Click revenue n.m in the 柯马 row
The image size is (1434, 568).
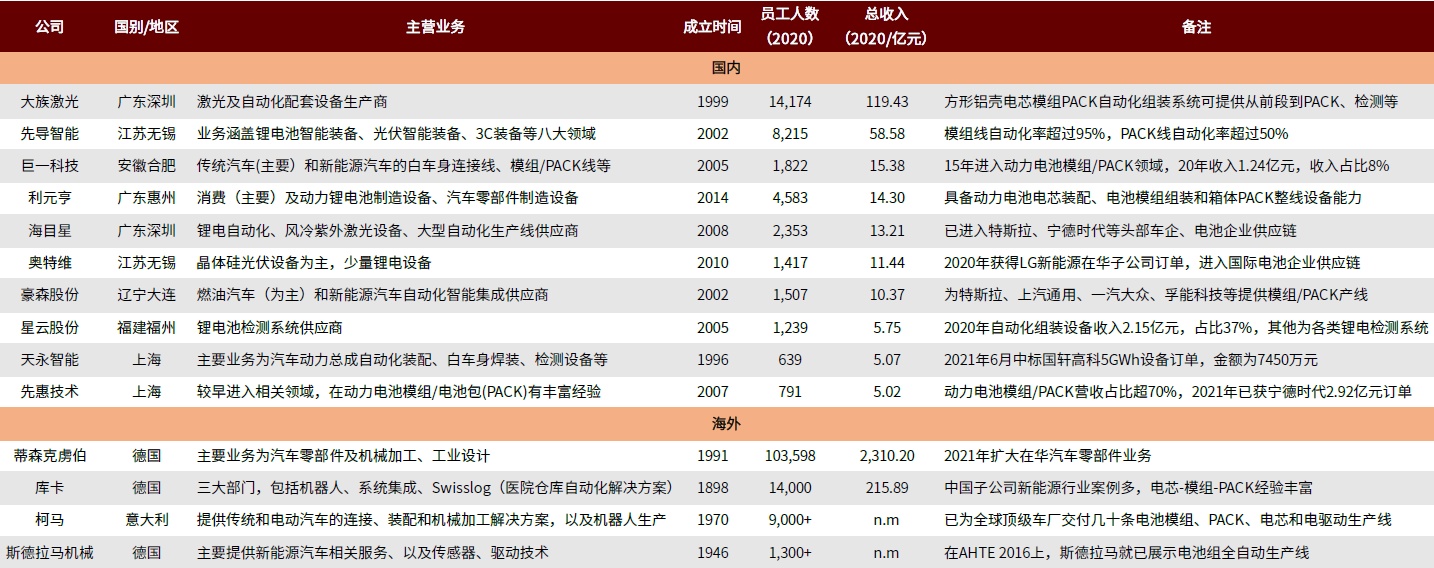pyautogui.click(x=886, y=520)
